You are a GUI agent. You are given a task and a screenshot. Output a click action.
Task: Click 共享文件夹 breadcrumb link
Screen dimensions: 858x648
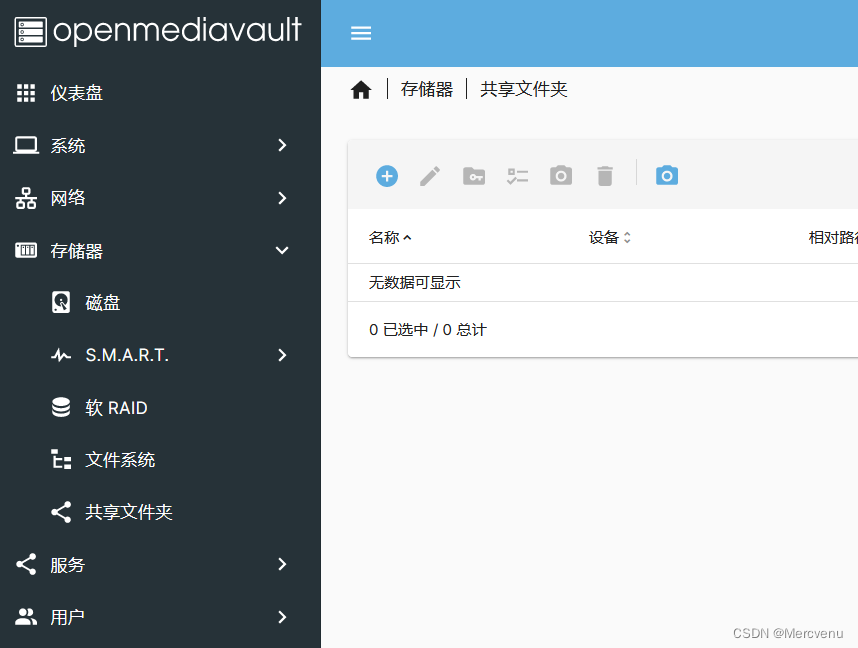[524, 89]
